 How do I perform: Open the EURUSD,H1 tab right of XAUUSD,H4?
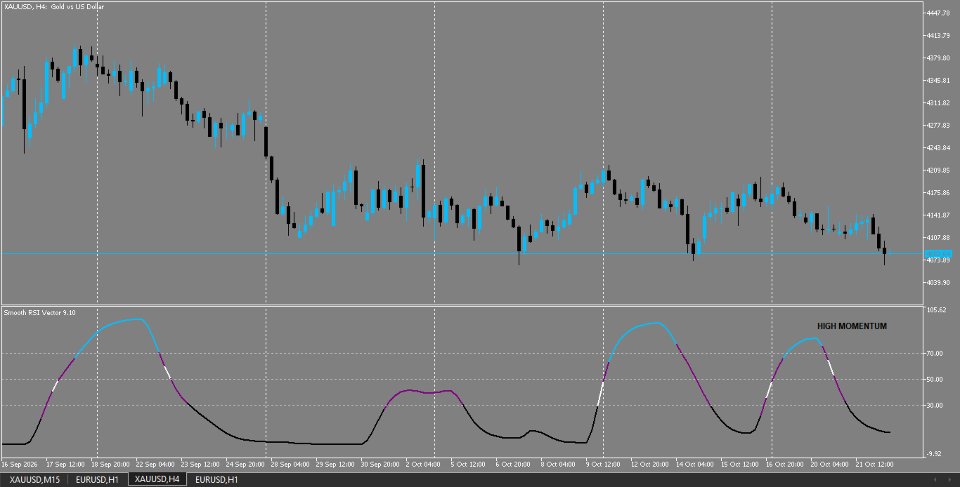tap(216, 480)
